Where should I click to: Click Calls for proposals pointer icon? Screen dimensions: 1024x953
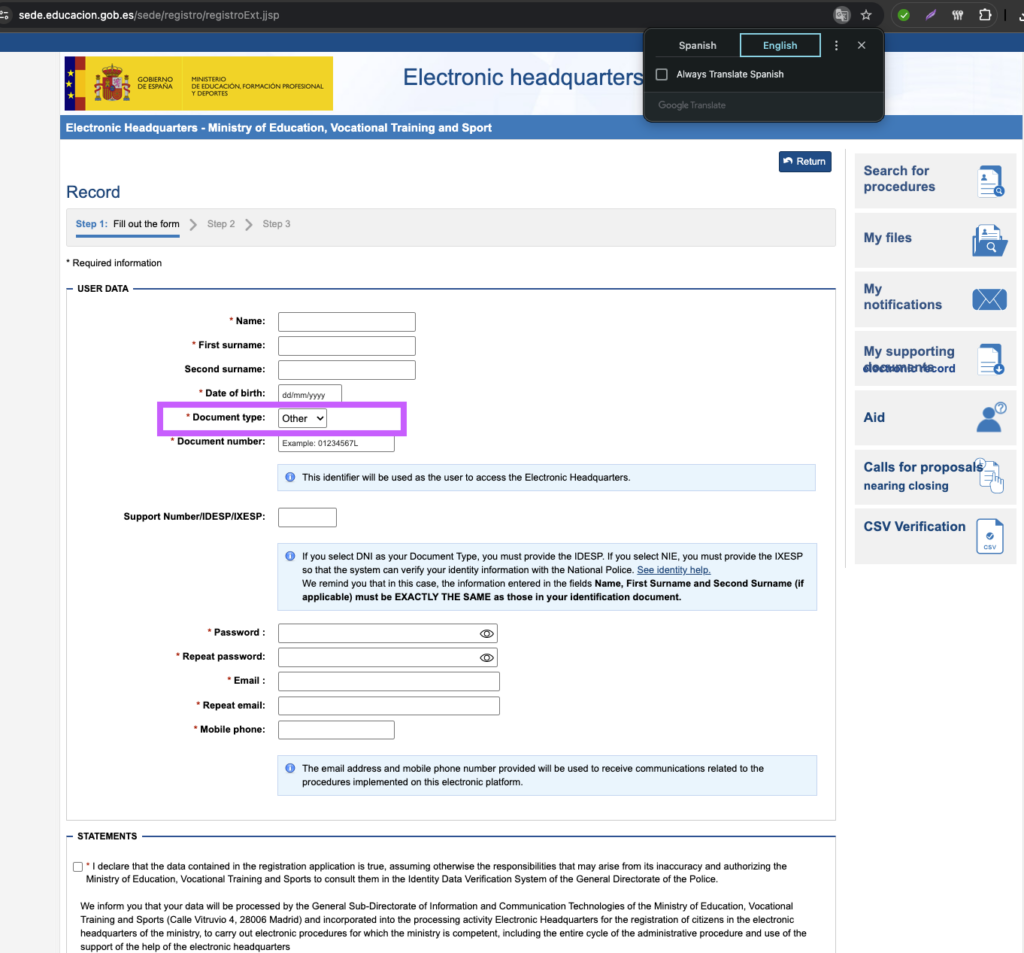[x=991, y=477]
